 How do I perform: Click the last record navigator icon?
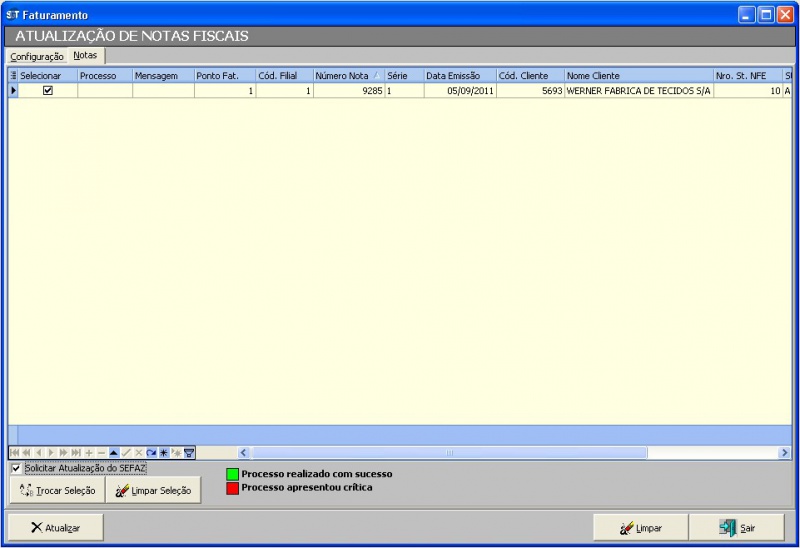click(x=76, y=453)
